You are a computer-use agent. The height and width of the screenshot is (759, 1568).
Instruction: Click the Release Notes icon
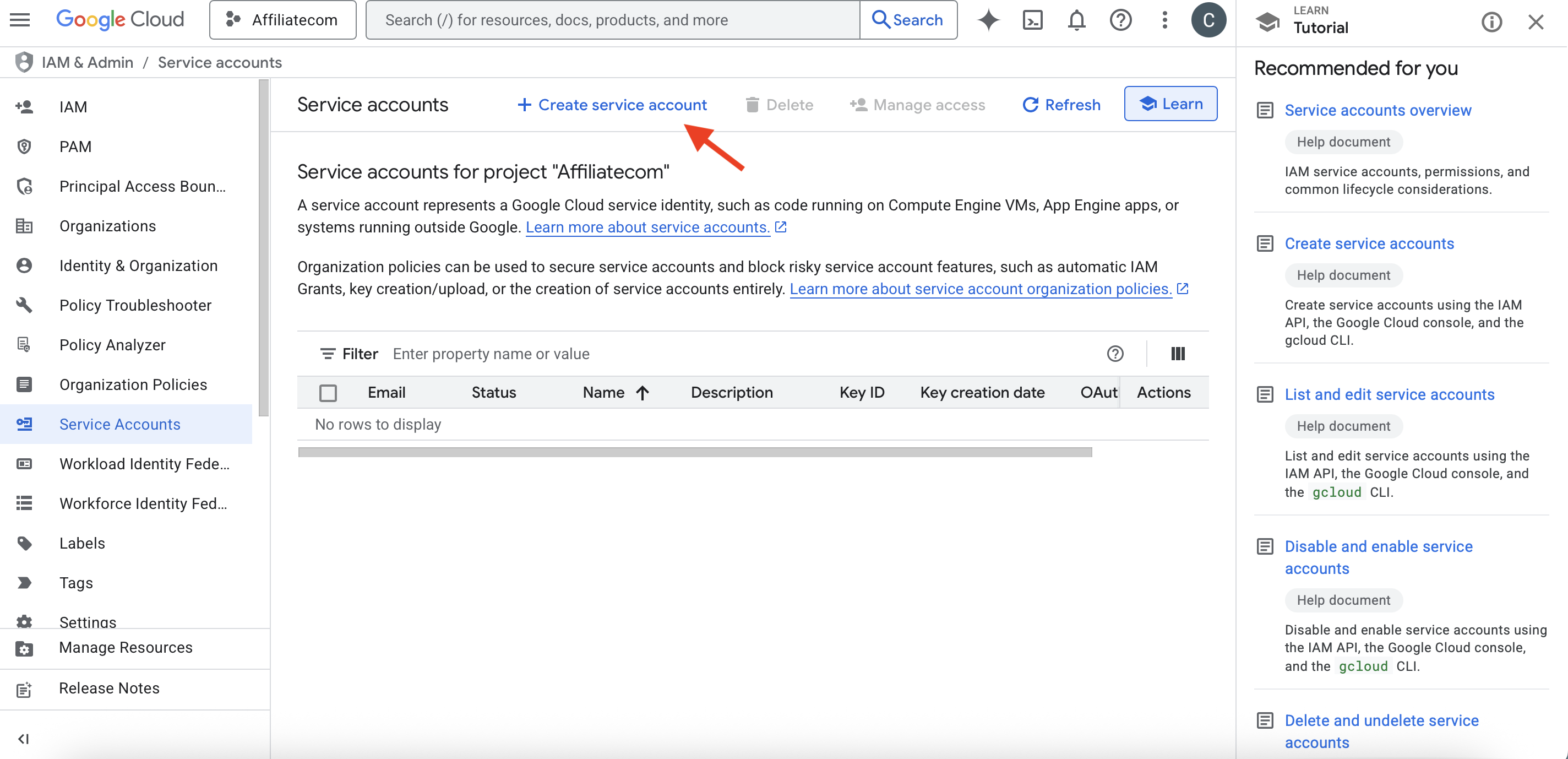(x=24, y=689)
